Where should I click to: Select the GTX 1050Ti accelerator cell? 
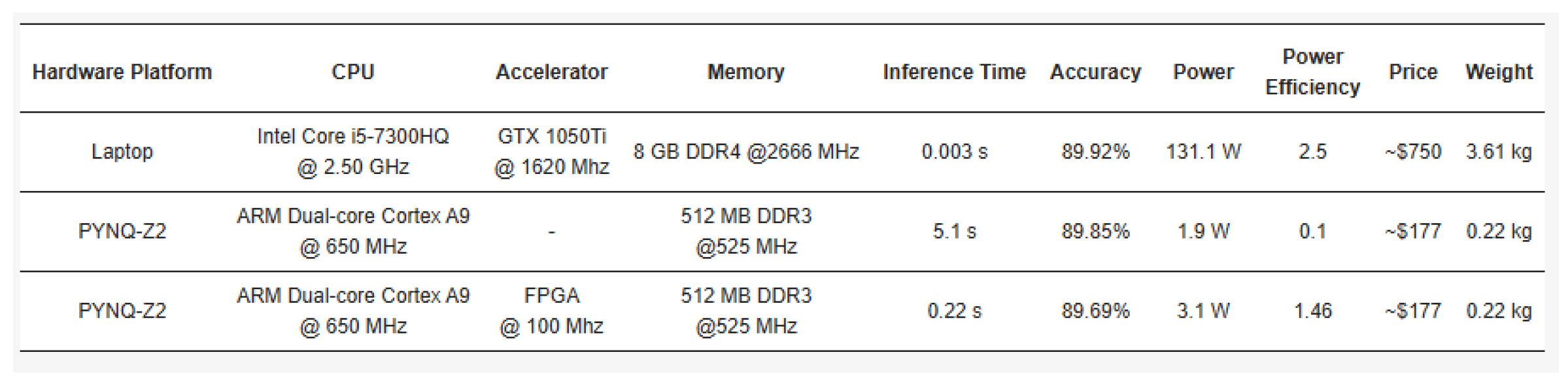(x=551, y=152)
